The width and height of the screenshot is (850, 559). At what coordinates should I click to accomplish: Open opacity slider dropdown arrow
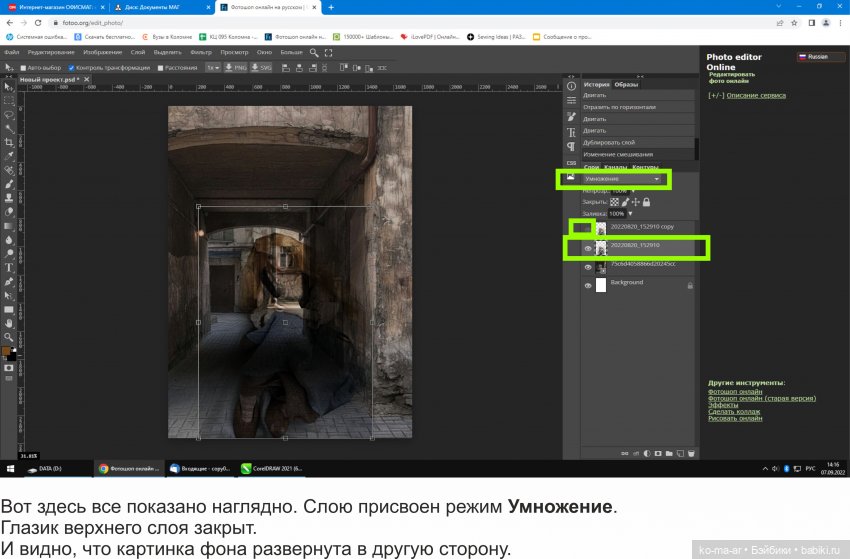pyautogui.click(x=633, y=191)
